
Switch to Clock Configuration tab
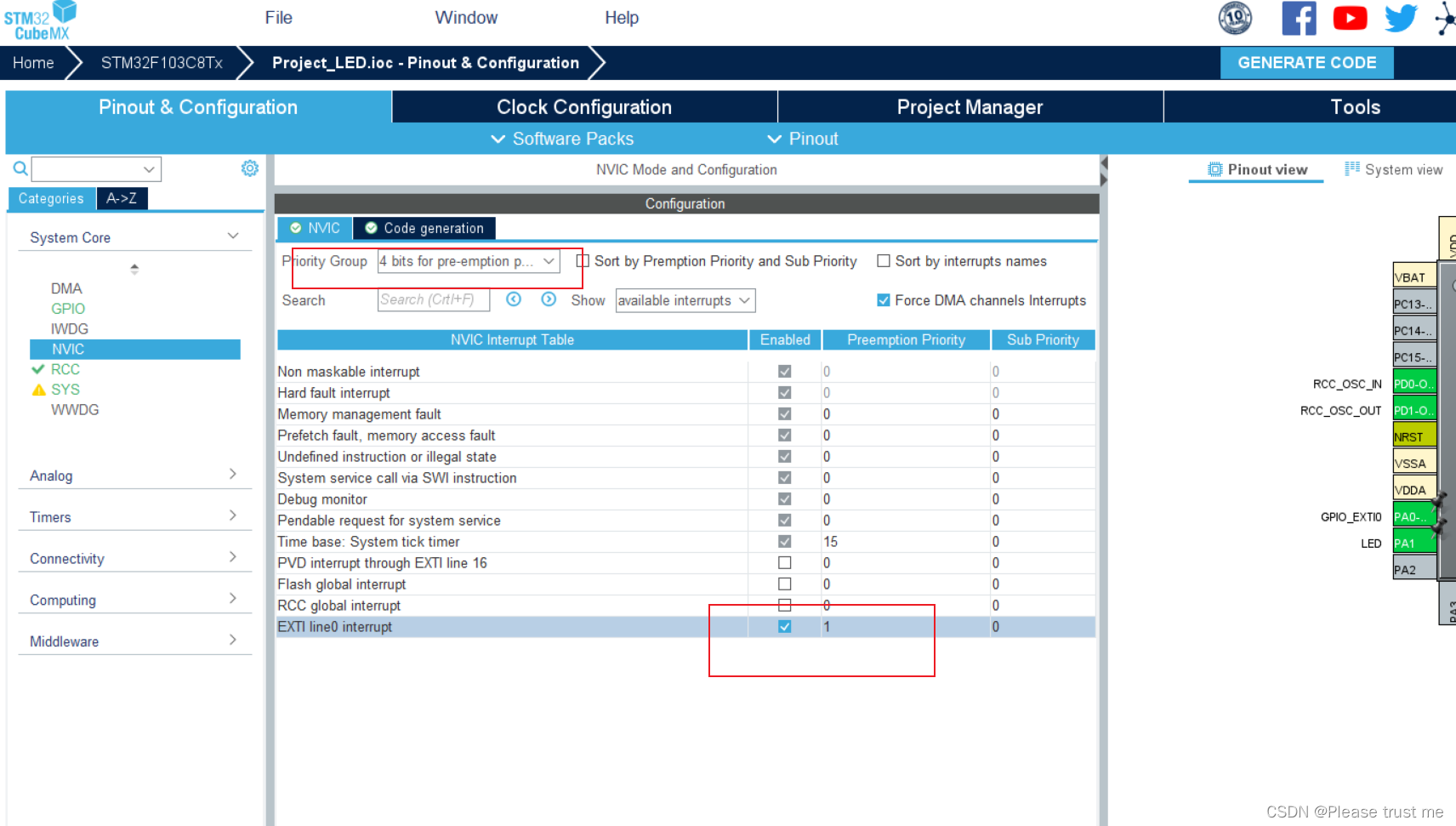pyautogui.click(x=584, y=107)
